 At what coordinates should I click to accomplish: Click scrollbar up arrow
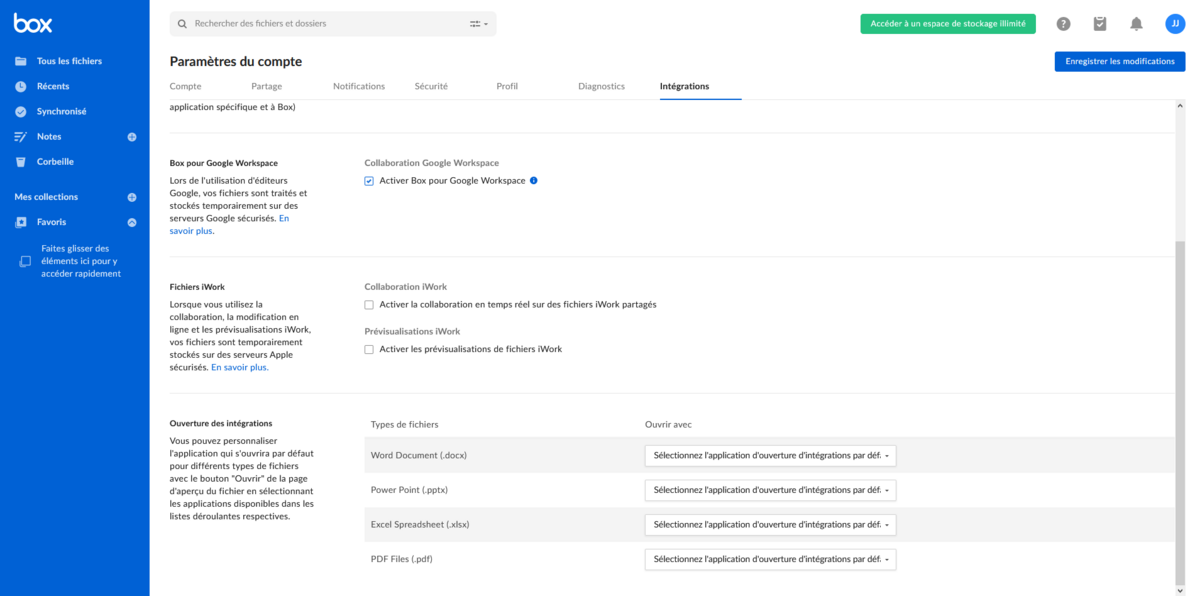tap(1180, 106)
